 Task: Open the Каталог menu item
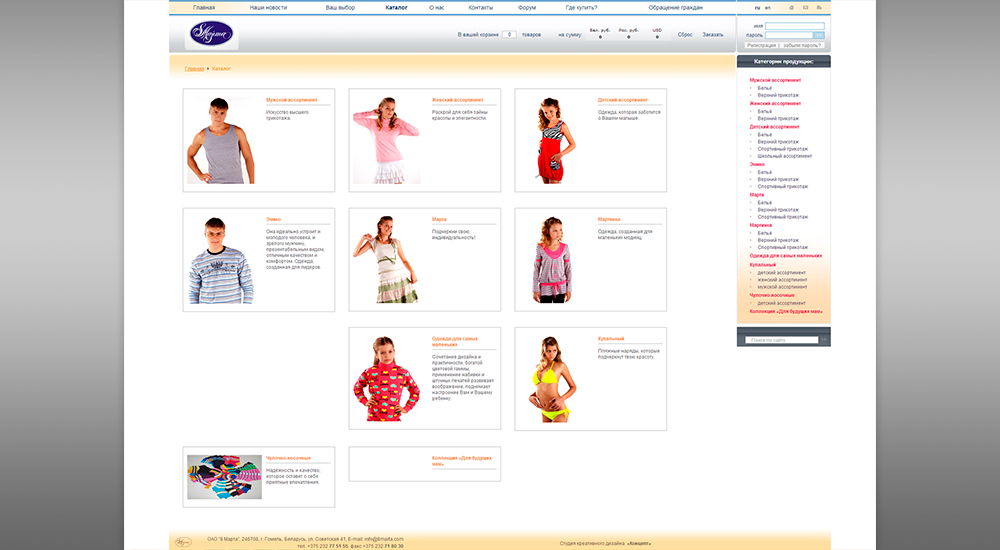[x=396, y=7]
